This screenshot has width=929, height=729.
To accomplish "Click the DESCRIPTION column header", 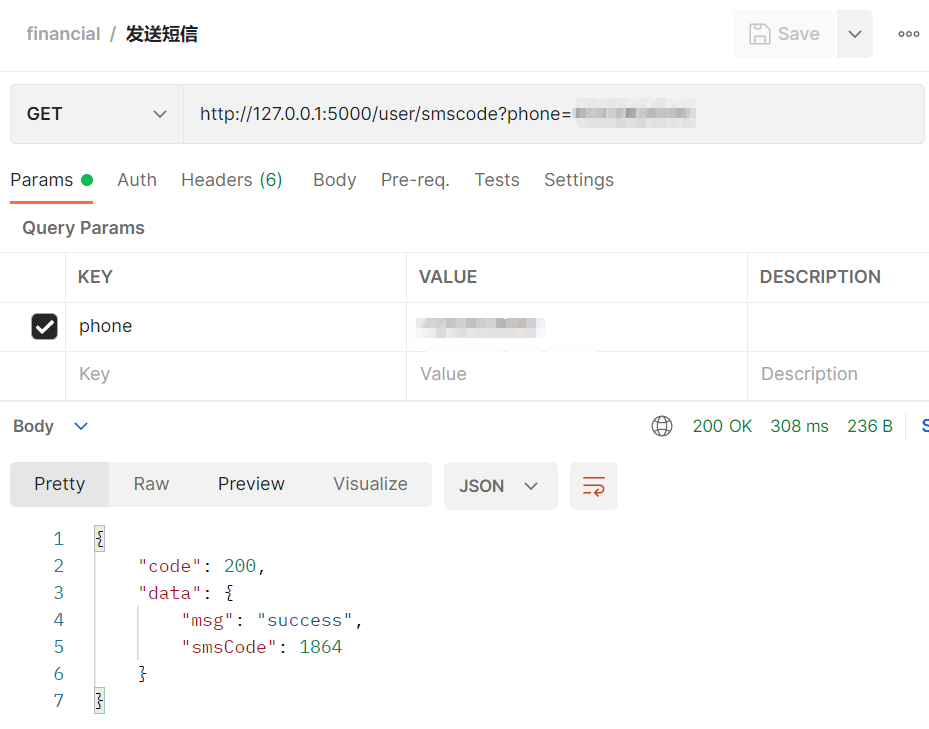I will pos(820,277).
